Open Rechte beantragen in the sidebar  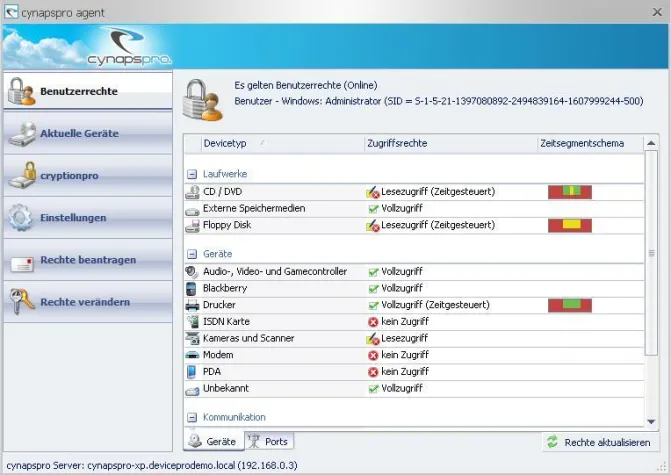[88, 259]
